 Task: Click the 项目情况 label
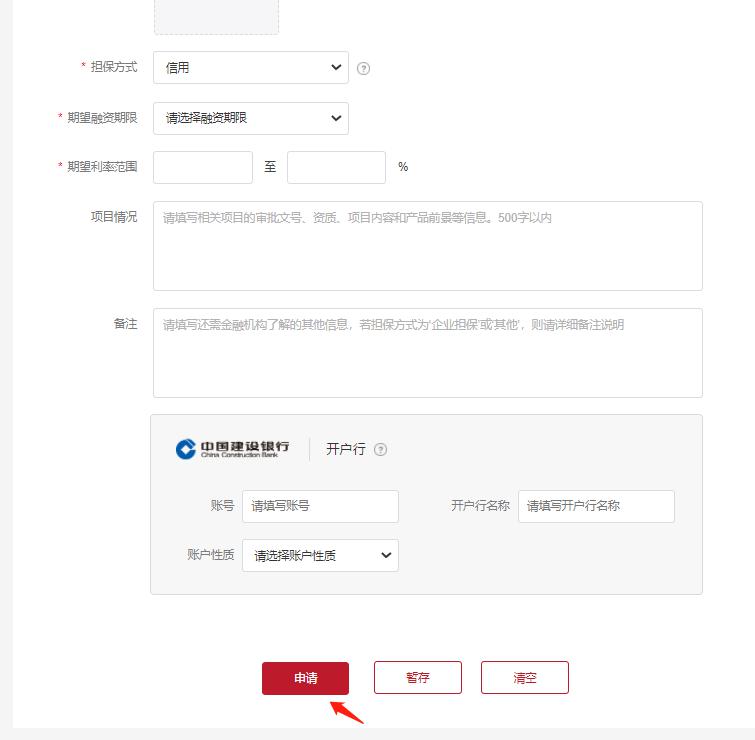pos(114,217)
